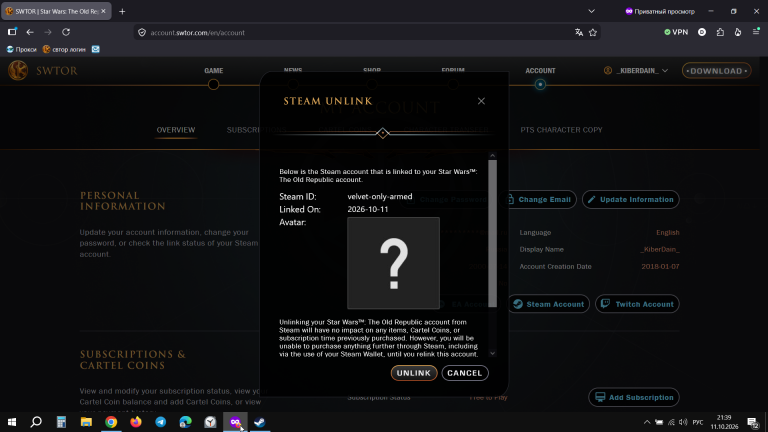Click the Steam ID velvet-only-armed text
This screenshot has height=432, width=768.
tap(380, 196)
